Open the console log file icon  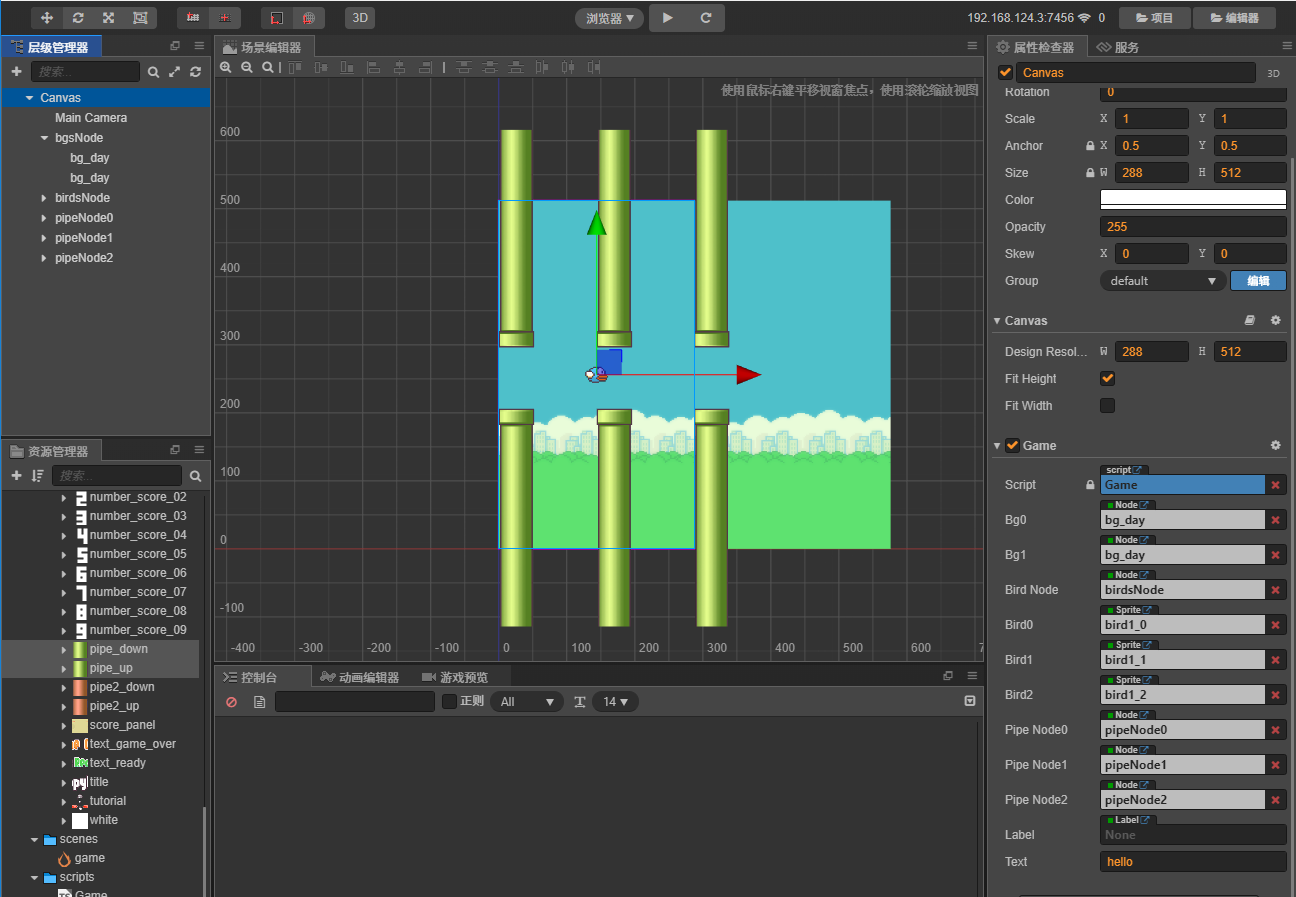point(259,702)
